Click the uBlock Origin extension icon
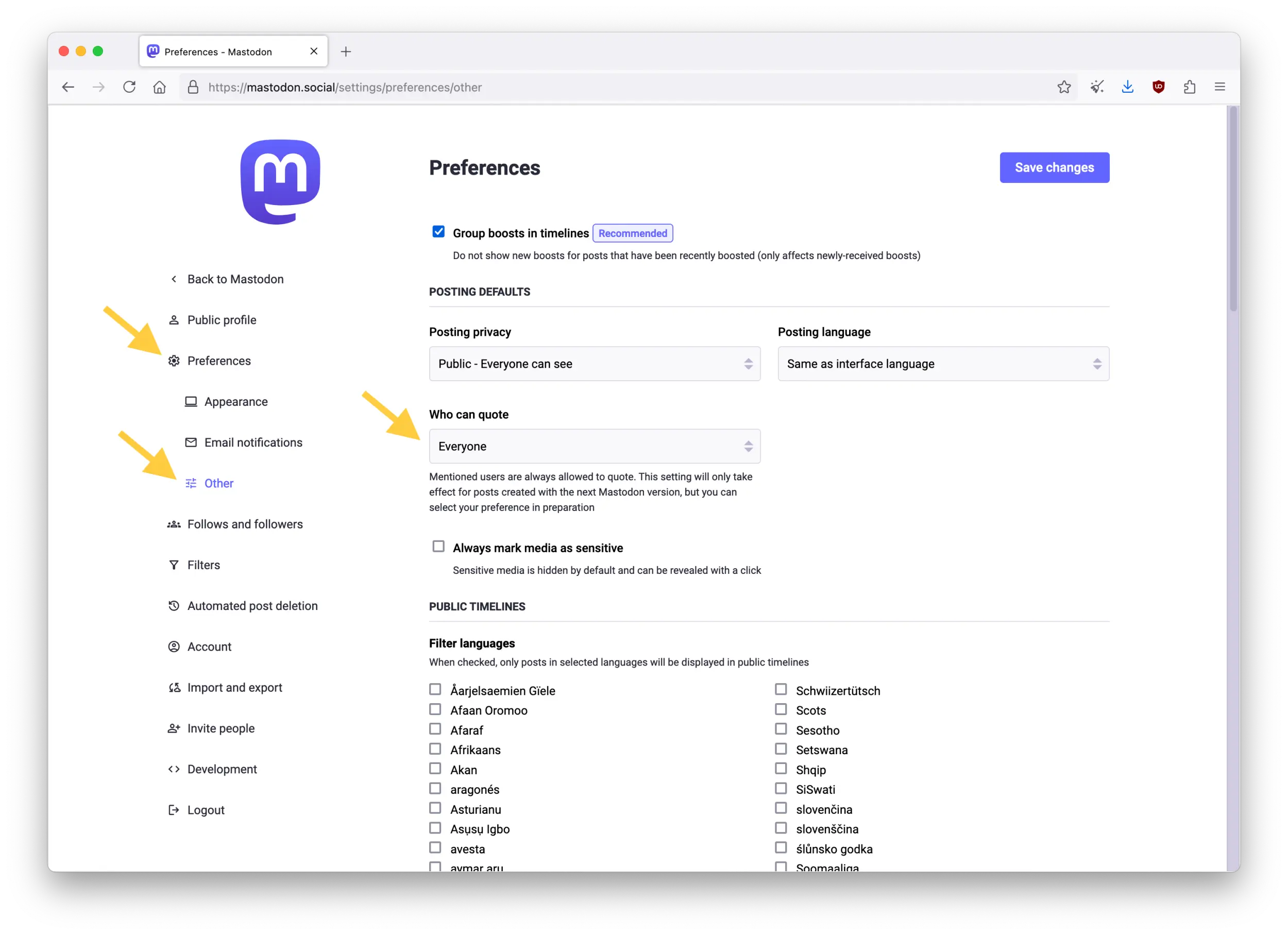 [x=1159, y=87]
